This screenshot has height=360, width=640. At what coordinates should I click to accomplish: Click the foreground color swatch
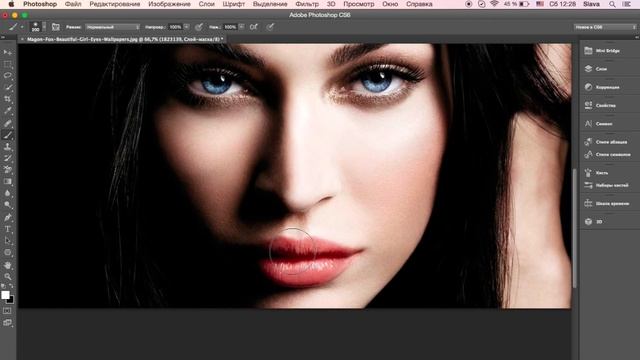5,295
